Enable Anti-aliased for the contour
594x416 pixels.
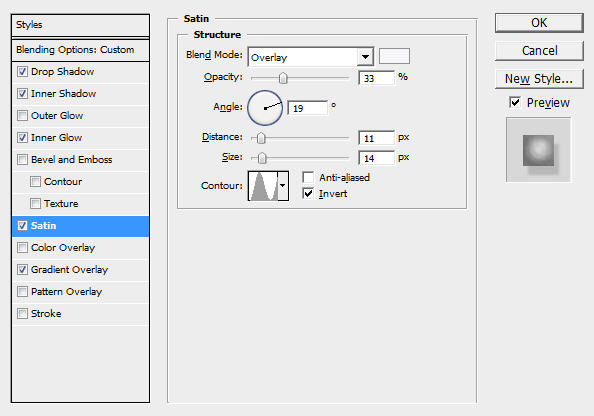308,177
